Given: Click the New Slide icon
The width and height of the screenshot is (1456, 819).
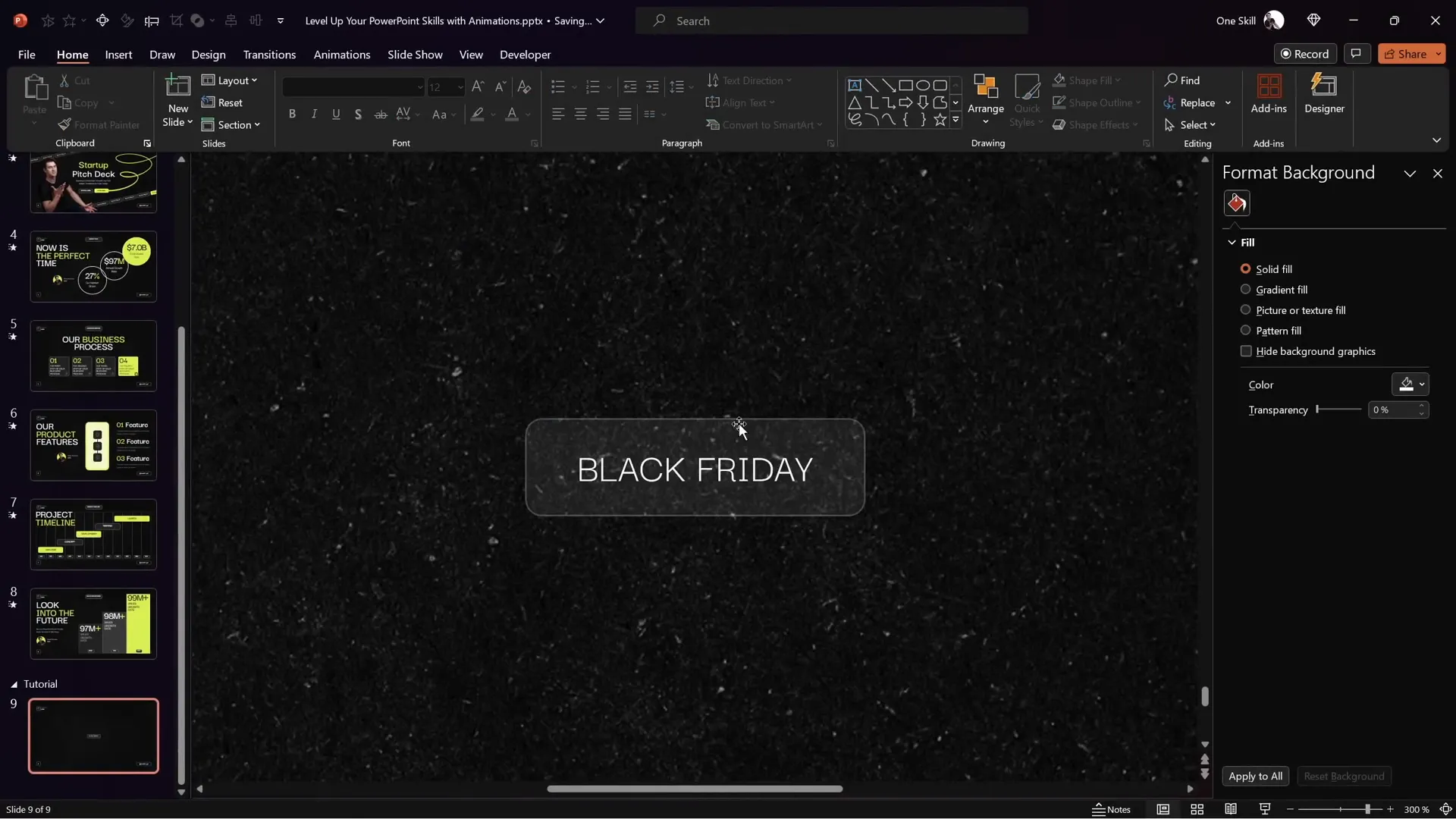Looking at the screenshot, I should 177,86.
